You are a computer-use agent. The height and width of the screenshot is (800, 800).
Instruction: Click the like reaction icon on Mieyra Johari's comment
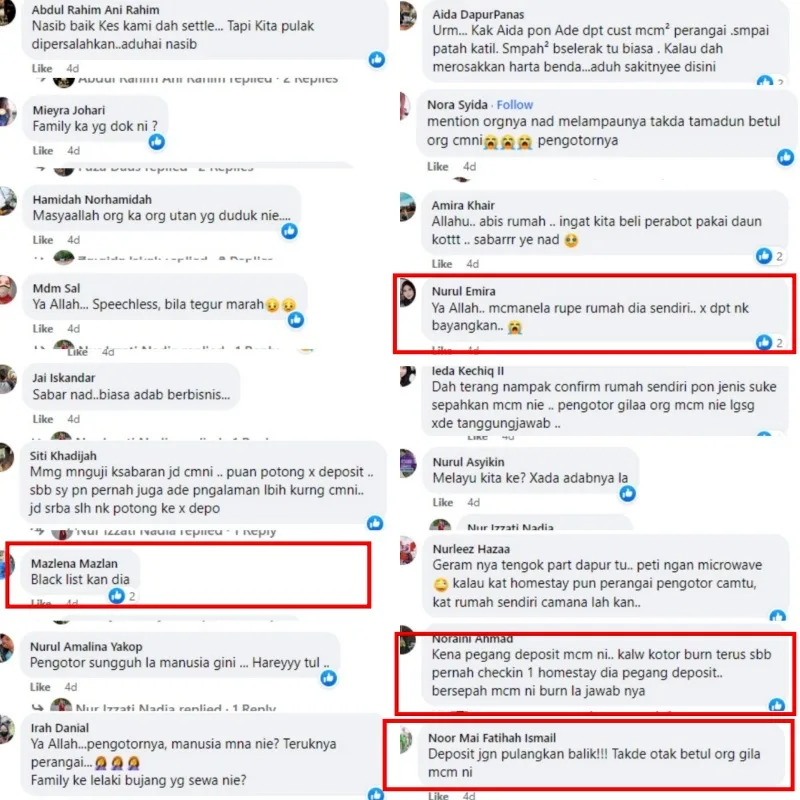157,141
